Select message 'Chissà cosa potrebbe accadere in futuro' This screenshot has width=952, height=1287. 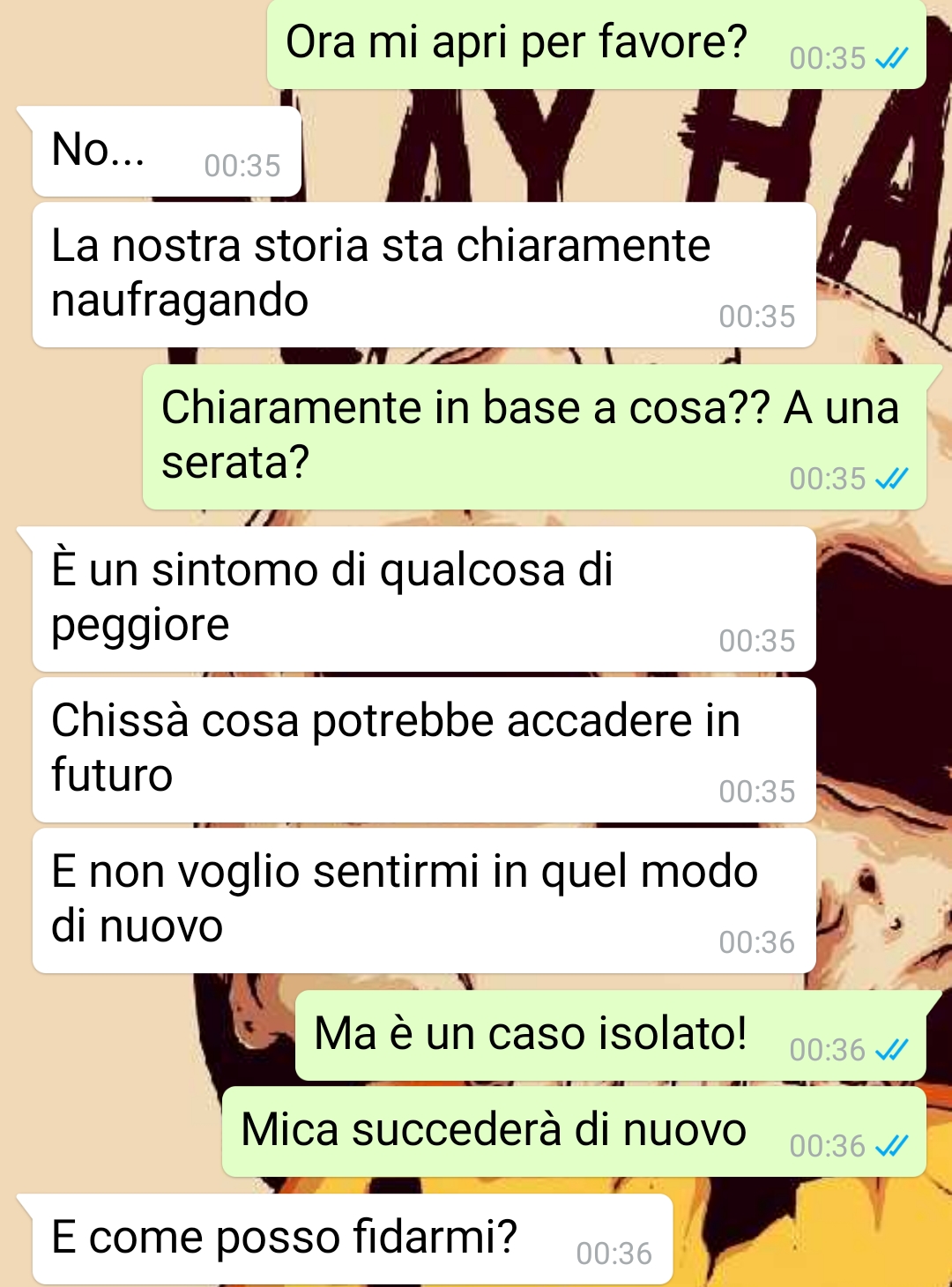424,750
